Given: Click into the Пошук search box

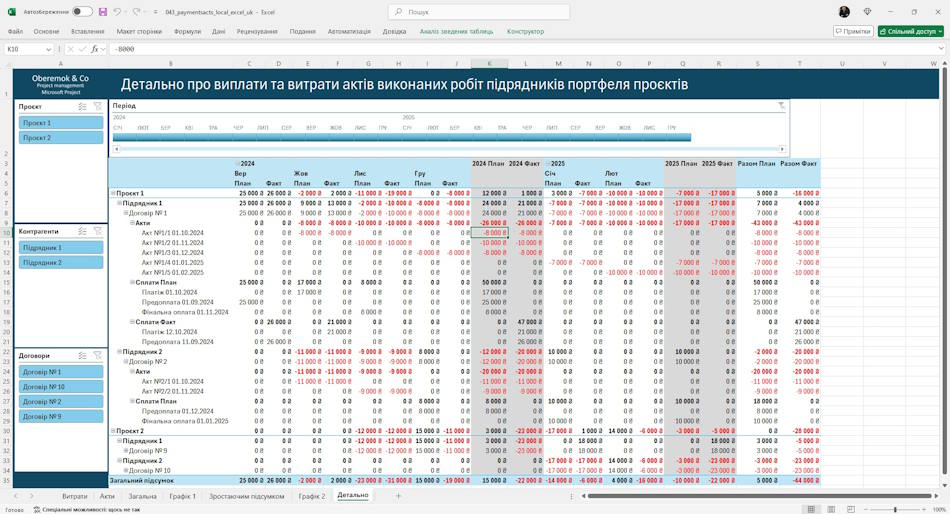Looking at the screenshot, I should pyautogui.click(x=479, y=12).
